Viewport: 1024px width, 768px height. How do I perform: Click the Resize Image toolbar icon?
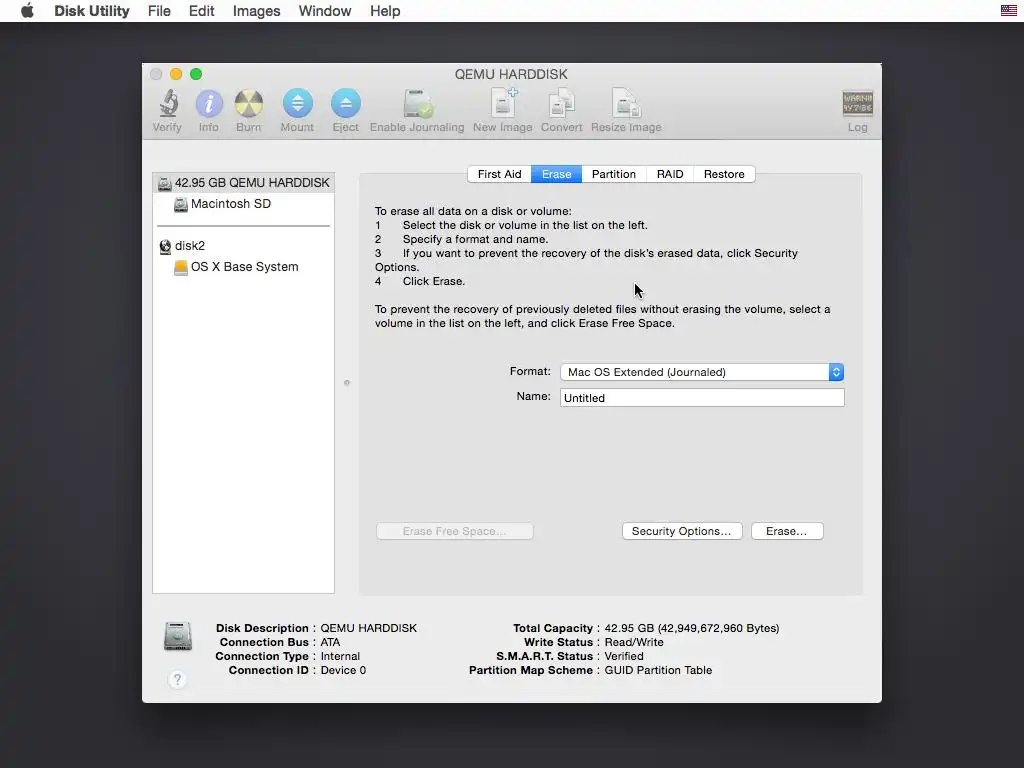click(x=626, y=103)
